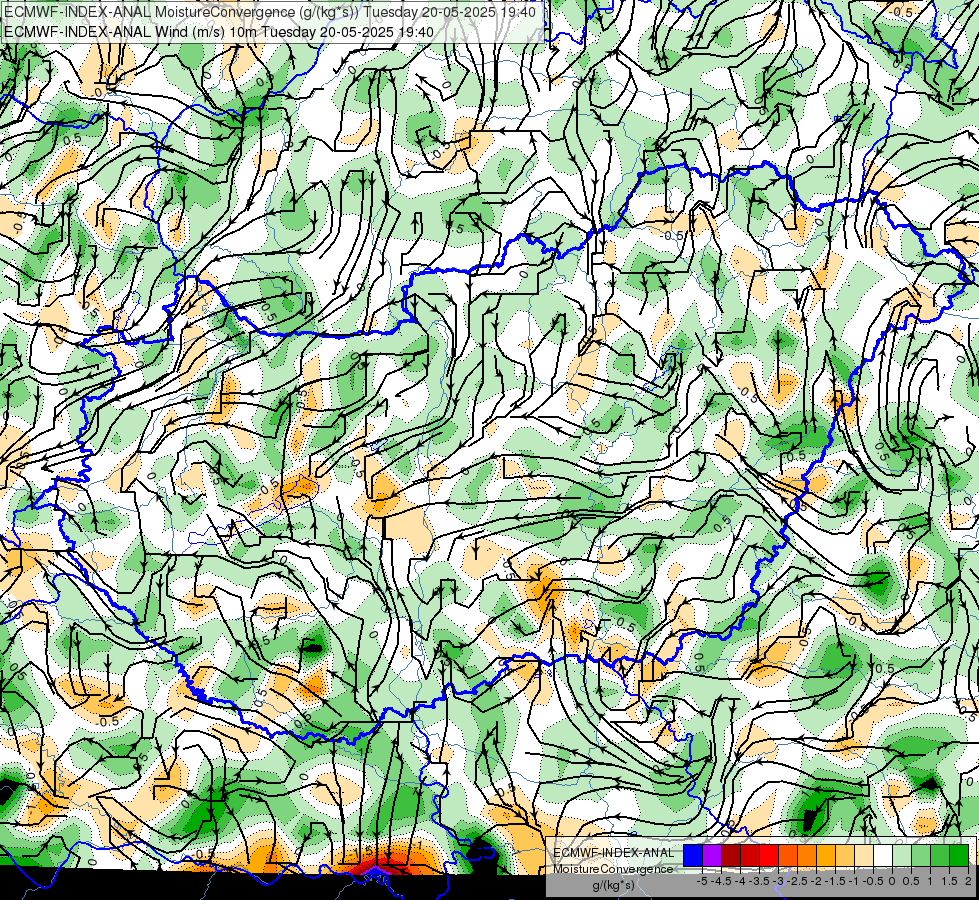This screenshot has height=900, width=979.
Task: Click the legend tick label 1.5
Action: pyautogui.click(x=949, y=881)
